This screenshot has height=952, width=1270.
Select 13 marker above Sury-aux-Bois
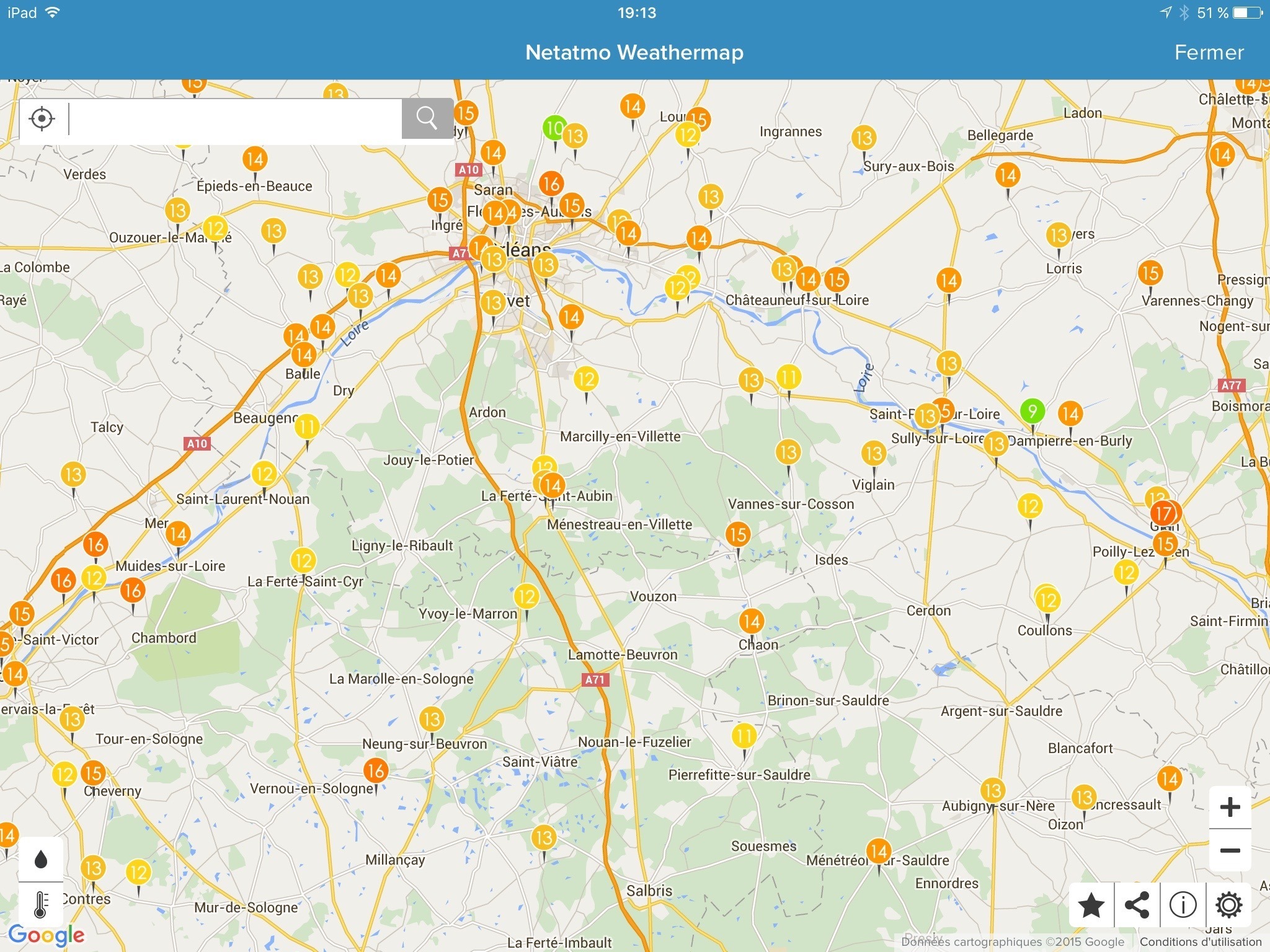tap(863, 138)
